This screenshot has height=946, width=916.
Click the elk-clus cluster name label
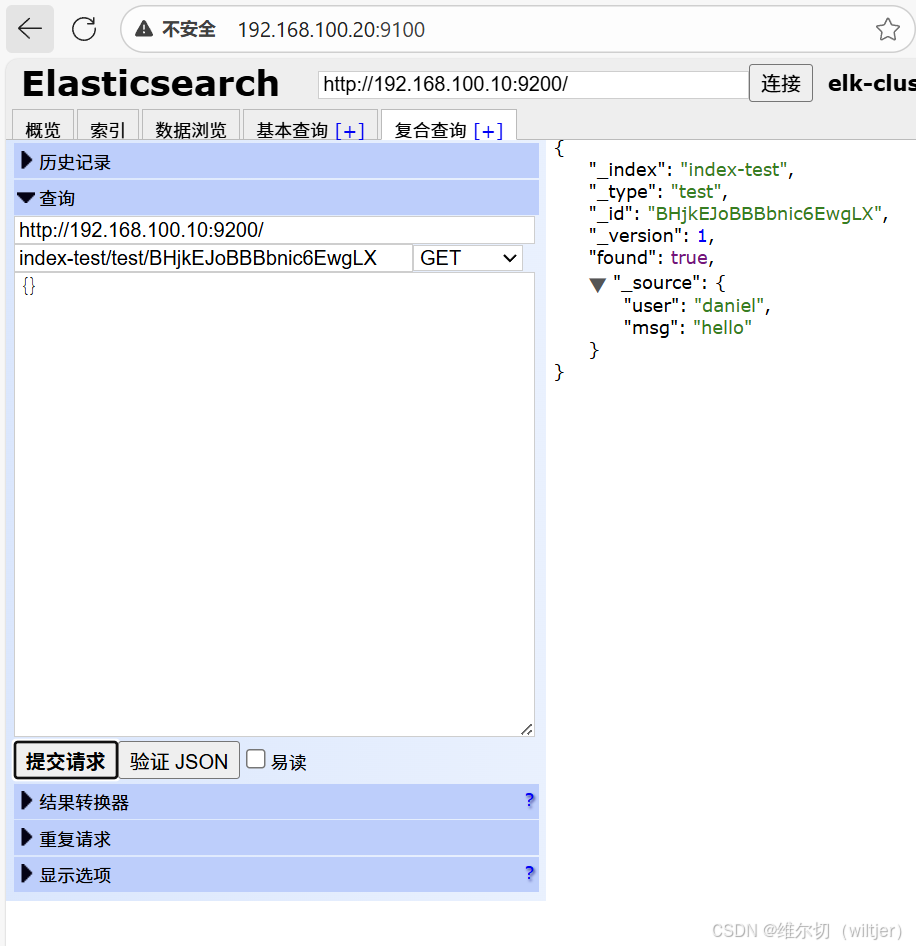(x=871, y=84)
